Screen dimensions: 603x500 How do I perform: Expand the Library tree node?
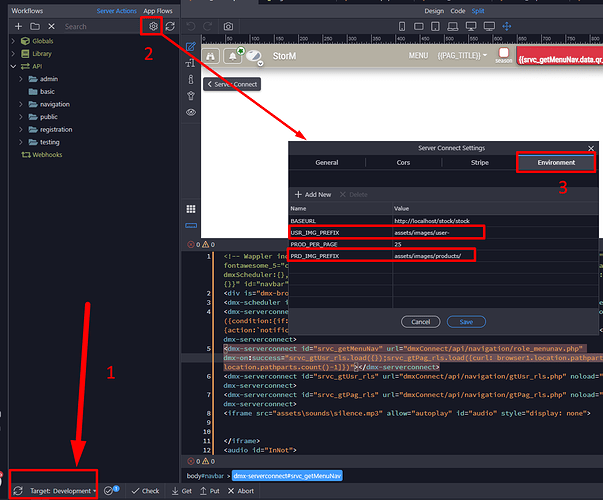click(x=13, y=53)
